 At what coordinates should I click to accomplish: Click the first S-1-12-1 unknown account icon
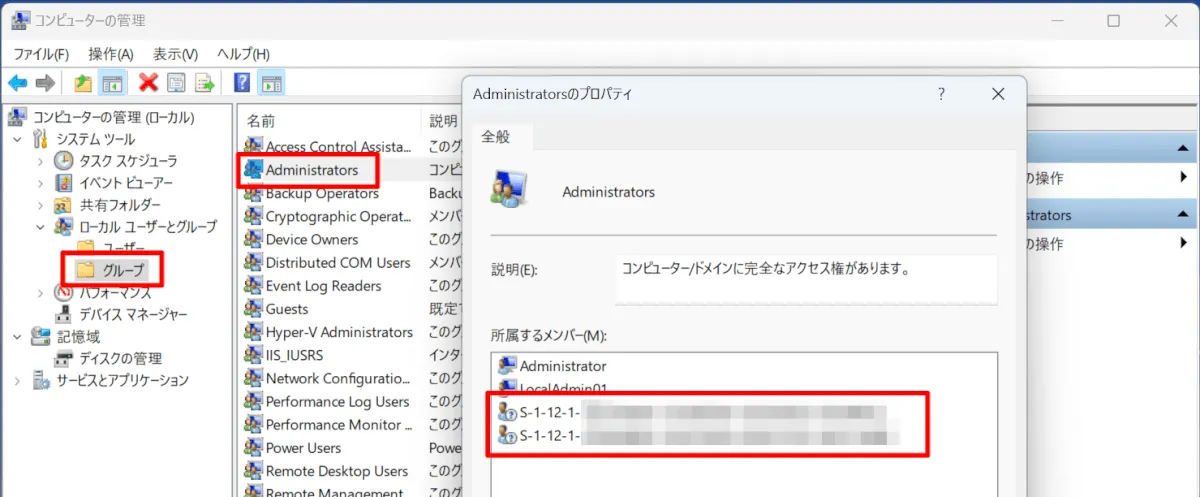pyautogui.click(x=507, y=412)
